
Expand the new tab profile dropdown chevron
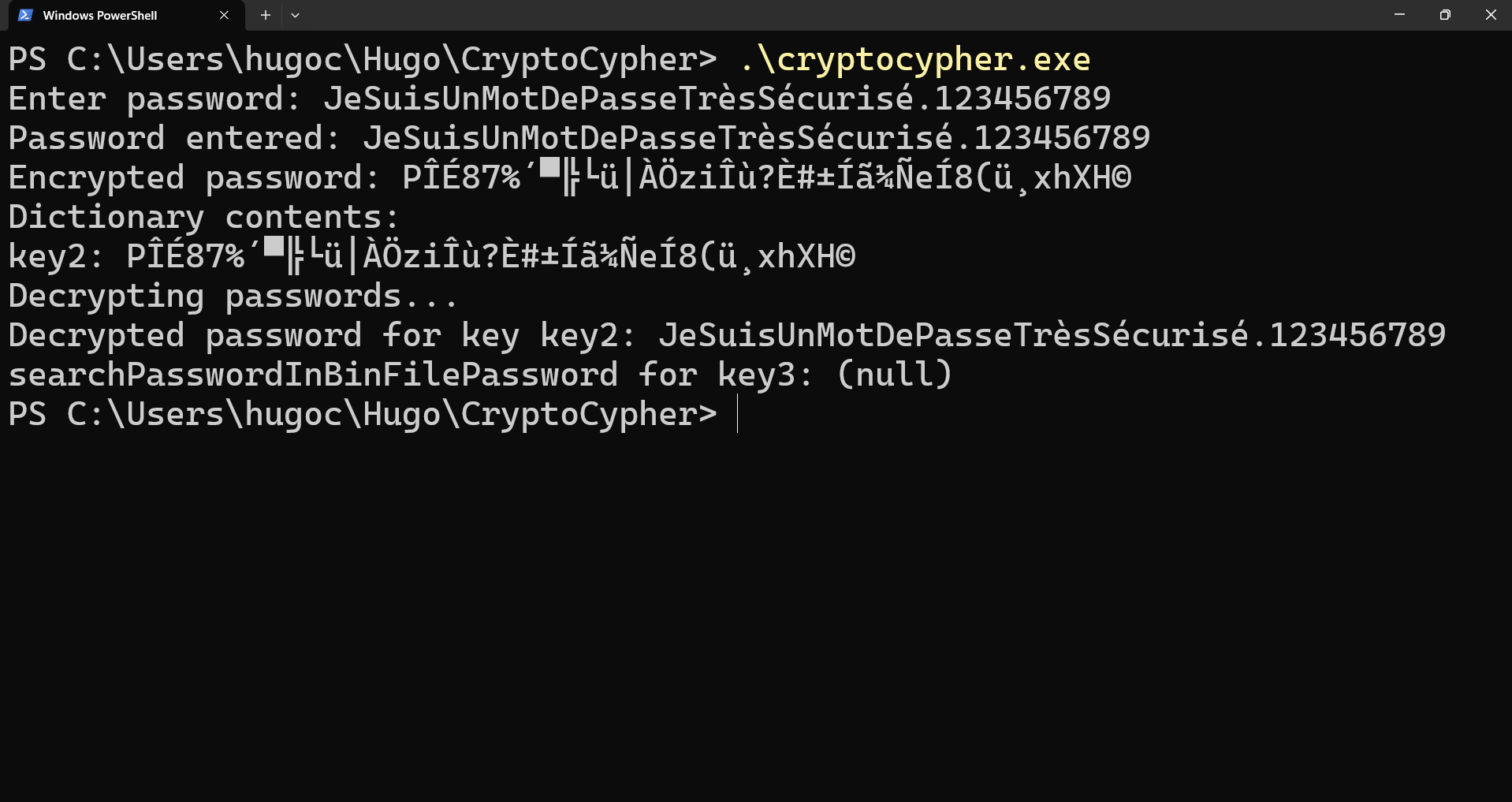coord(295,15)
